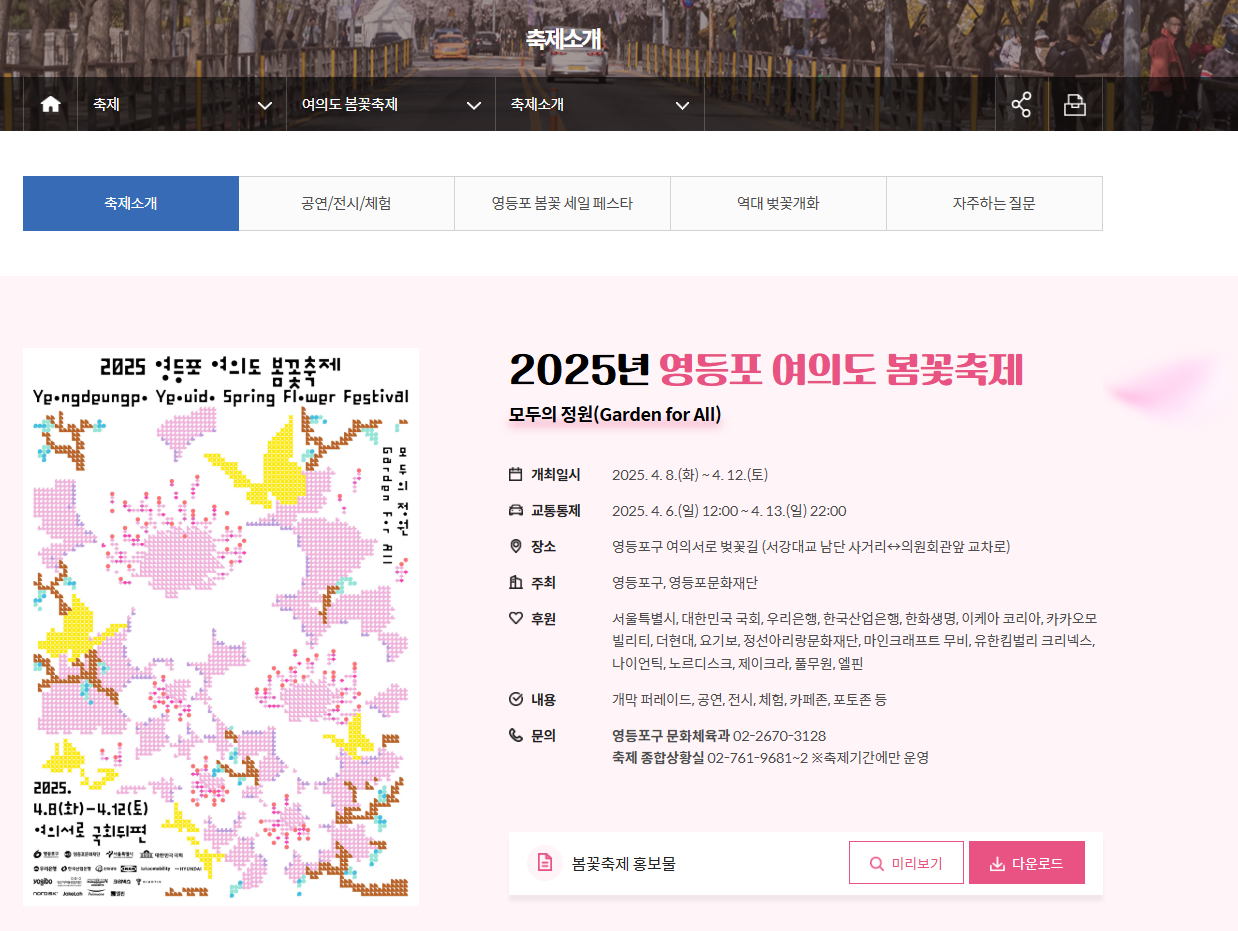The width and height of the screenshot is (1238, 931).
Task: Click the 미리보기 preview button
Action: click(906, 863)
